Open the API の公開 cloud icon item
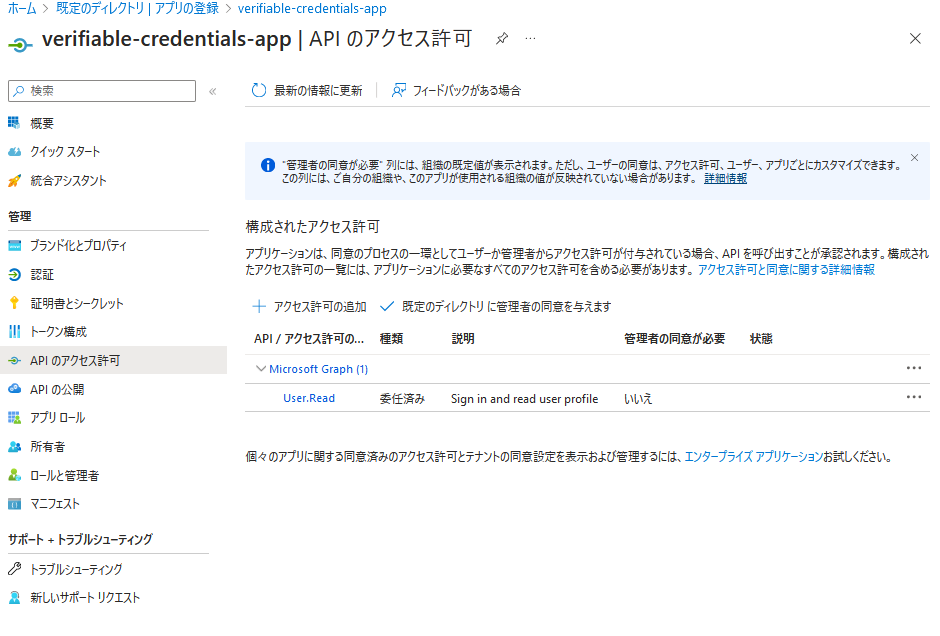The image size is (940, 636). click(x=14, y=389)
